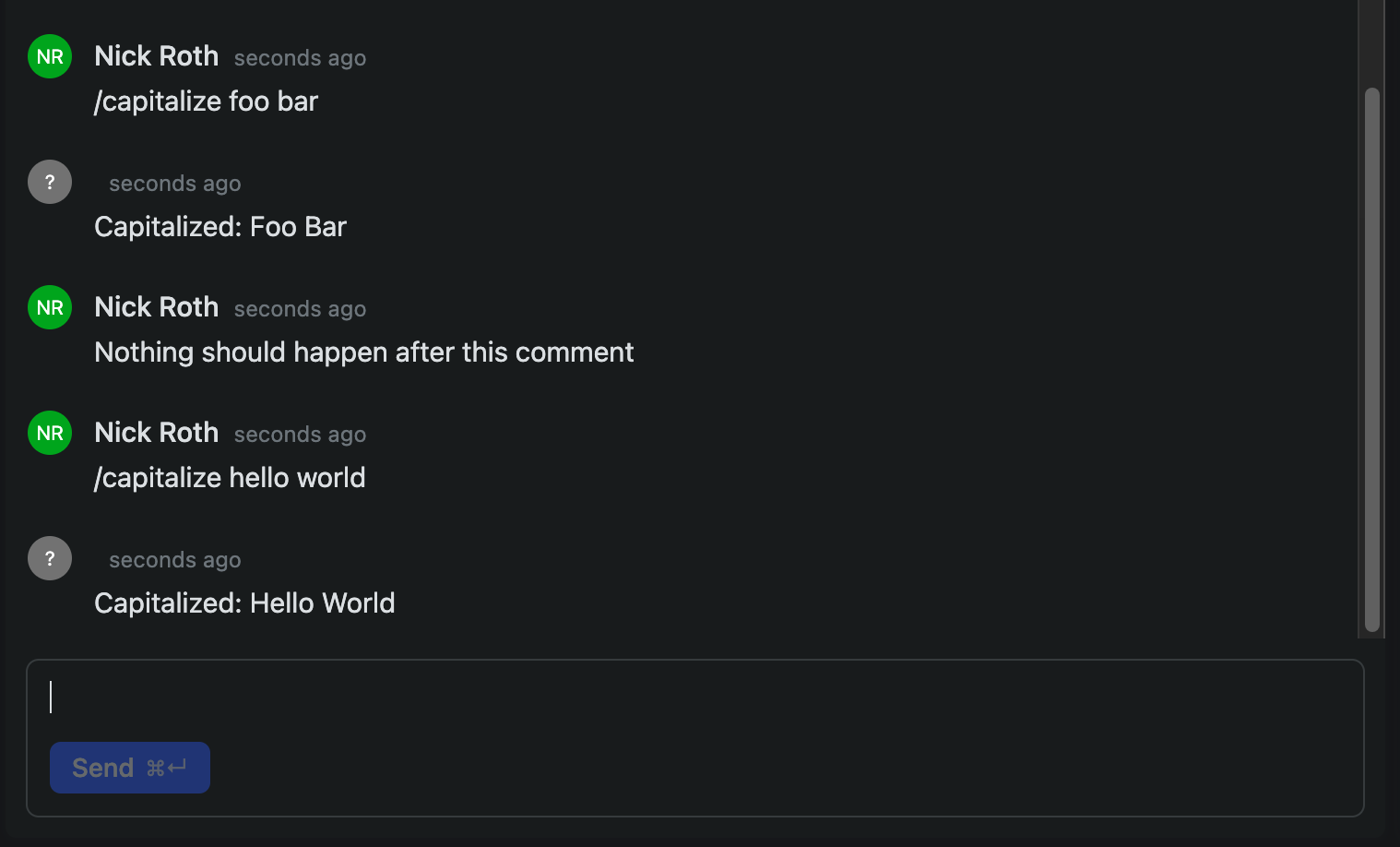Click the 'Nothing should happen after this comment' text
Viewport: 1400px width, 847px height.
(364, 352)
